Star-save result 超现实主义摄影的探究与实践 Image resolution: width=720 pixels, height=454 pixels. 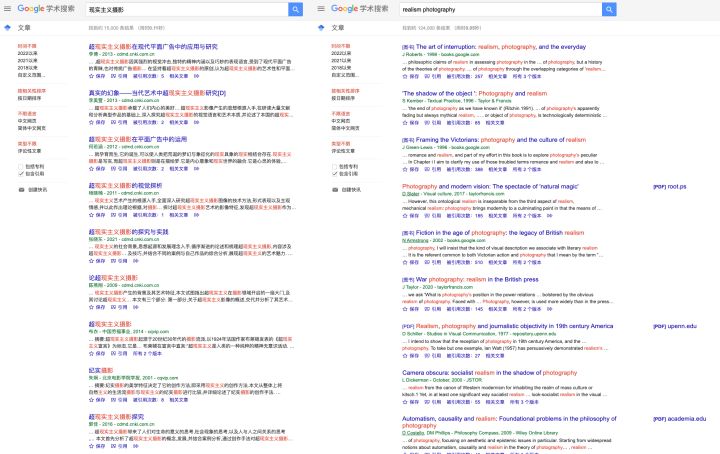(x=91, y=261)
